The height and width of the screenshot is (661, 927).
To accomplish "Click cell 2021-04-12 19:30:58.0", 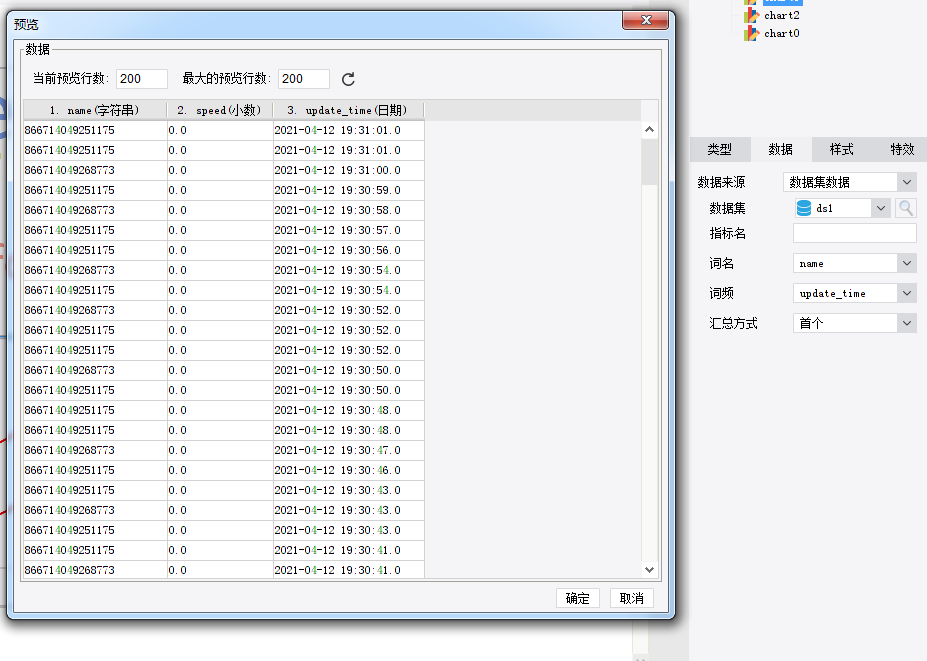I will click(x=349, y=210).
